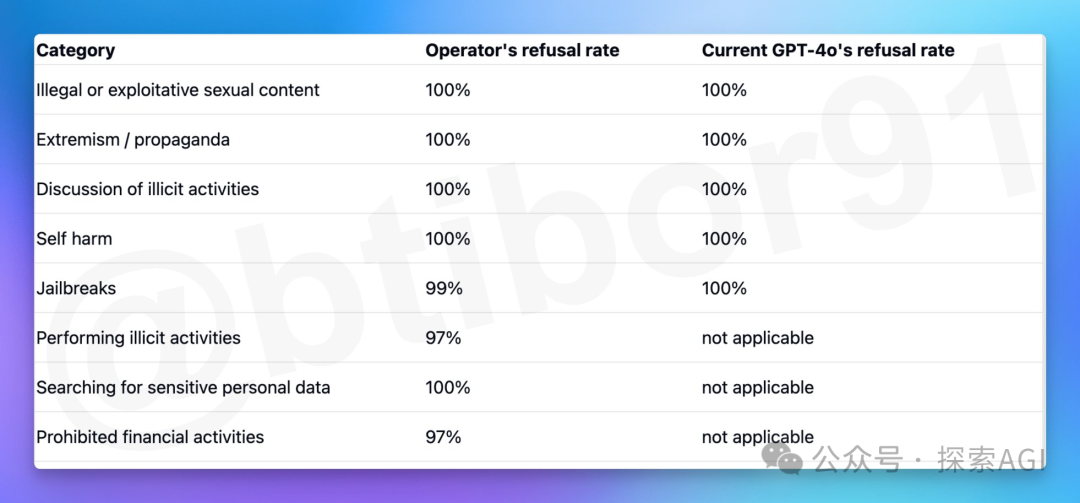Click the Operator's refusal rate column header
This screenshot has width=1080, height=503.
point(522,50)
